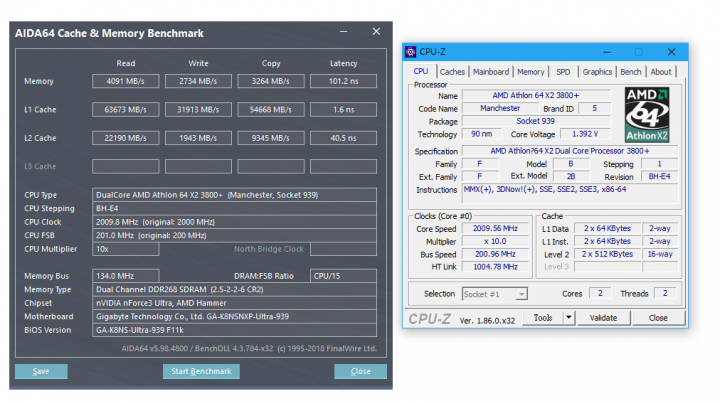Open the Graphics tab

[597, 72]
